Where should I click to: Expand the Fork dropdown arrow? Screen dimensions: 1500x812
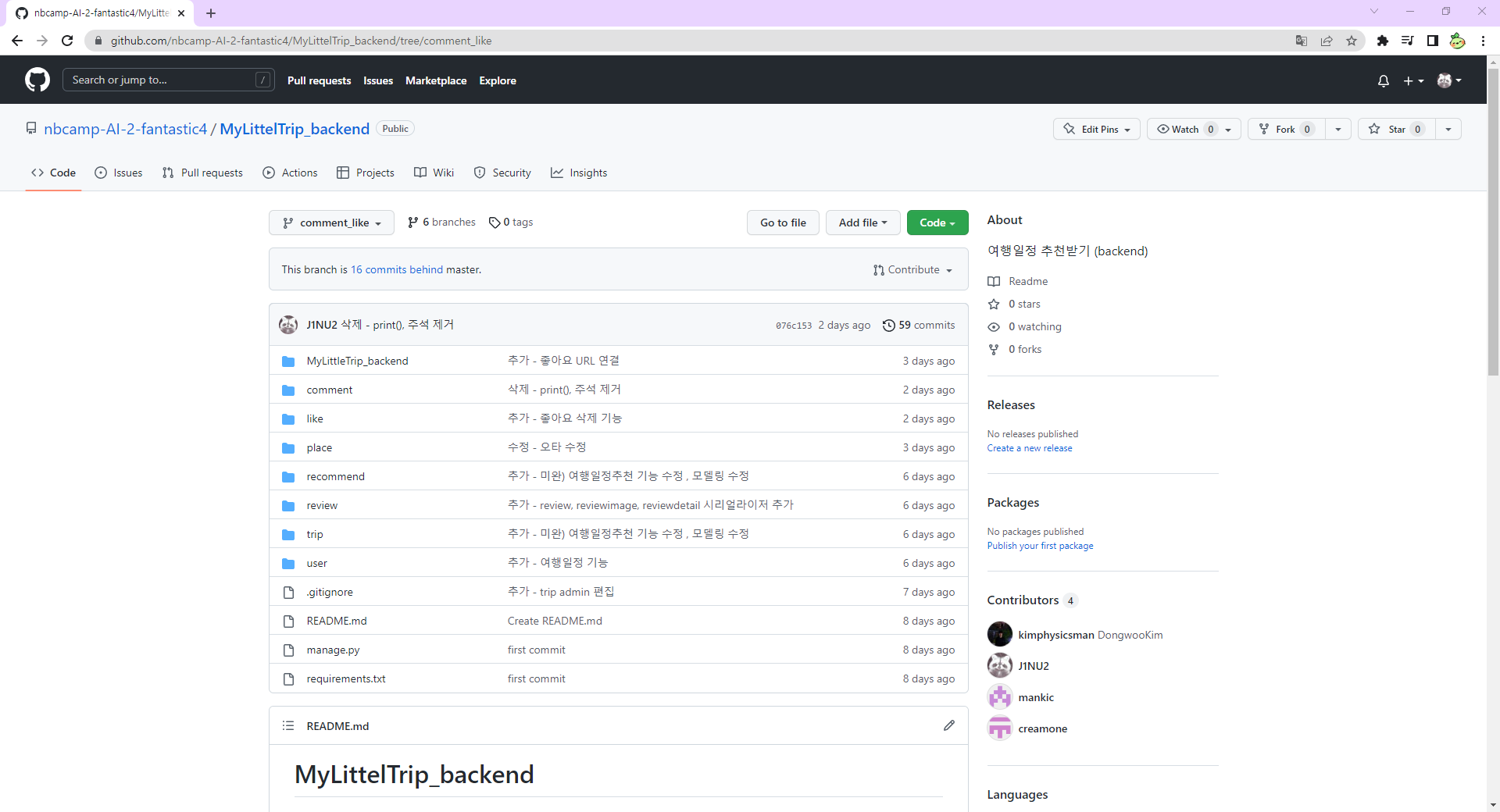coord(1338,129)
